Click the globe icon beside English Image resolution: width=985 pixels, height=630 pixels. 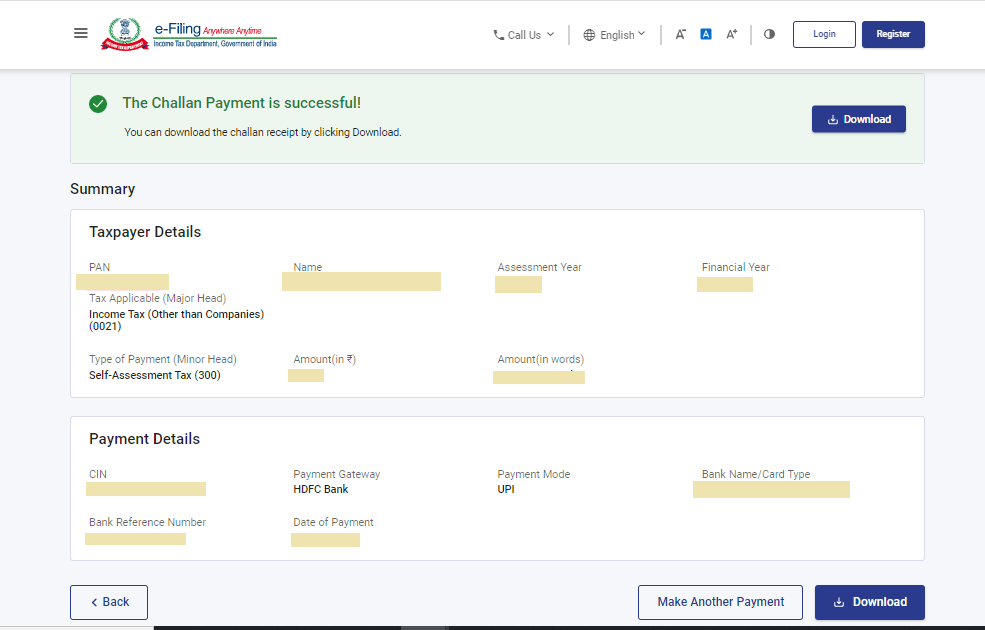[589, 35]
